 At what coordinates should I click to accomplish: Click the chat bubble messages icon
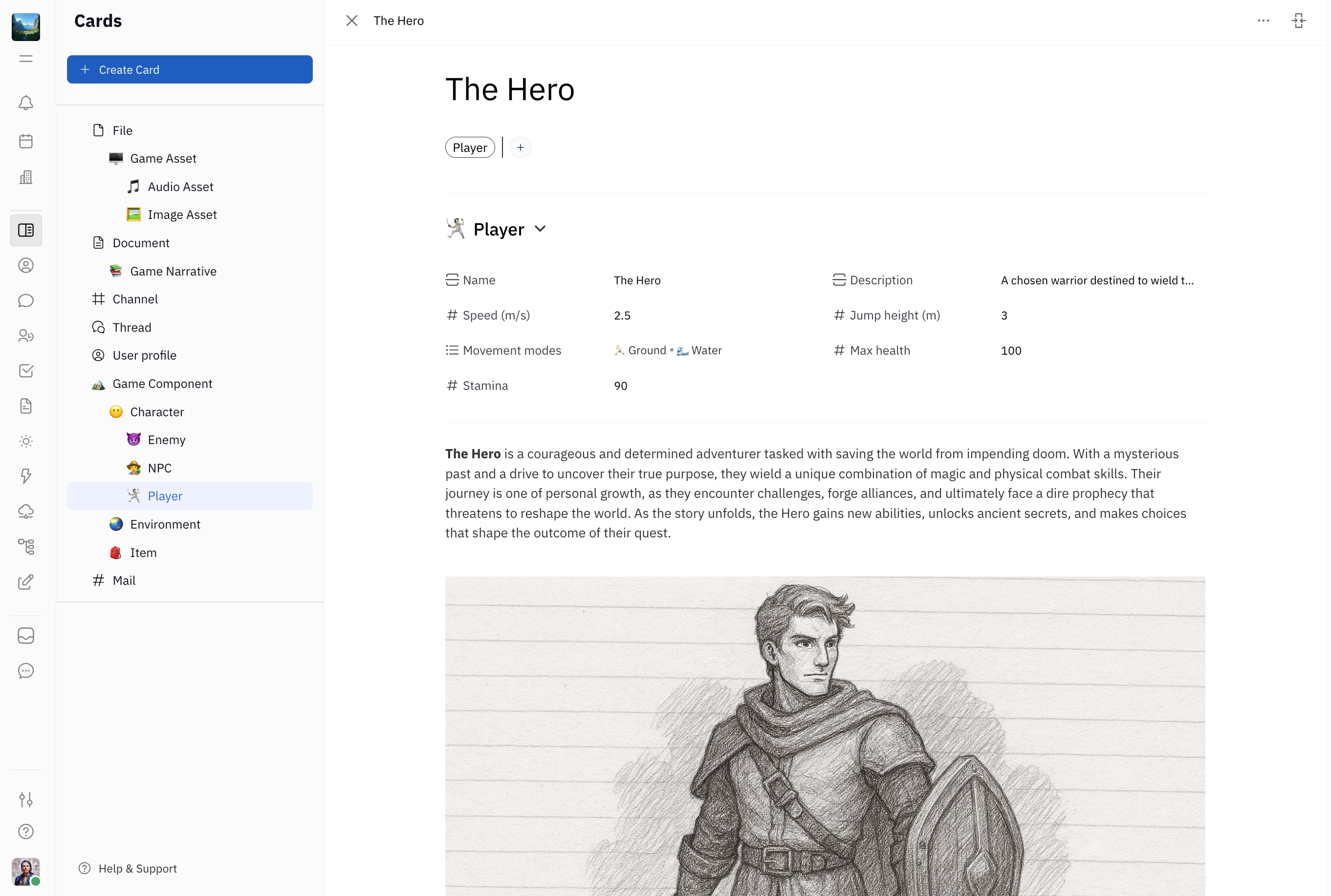[x=26, y=300]
